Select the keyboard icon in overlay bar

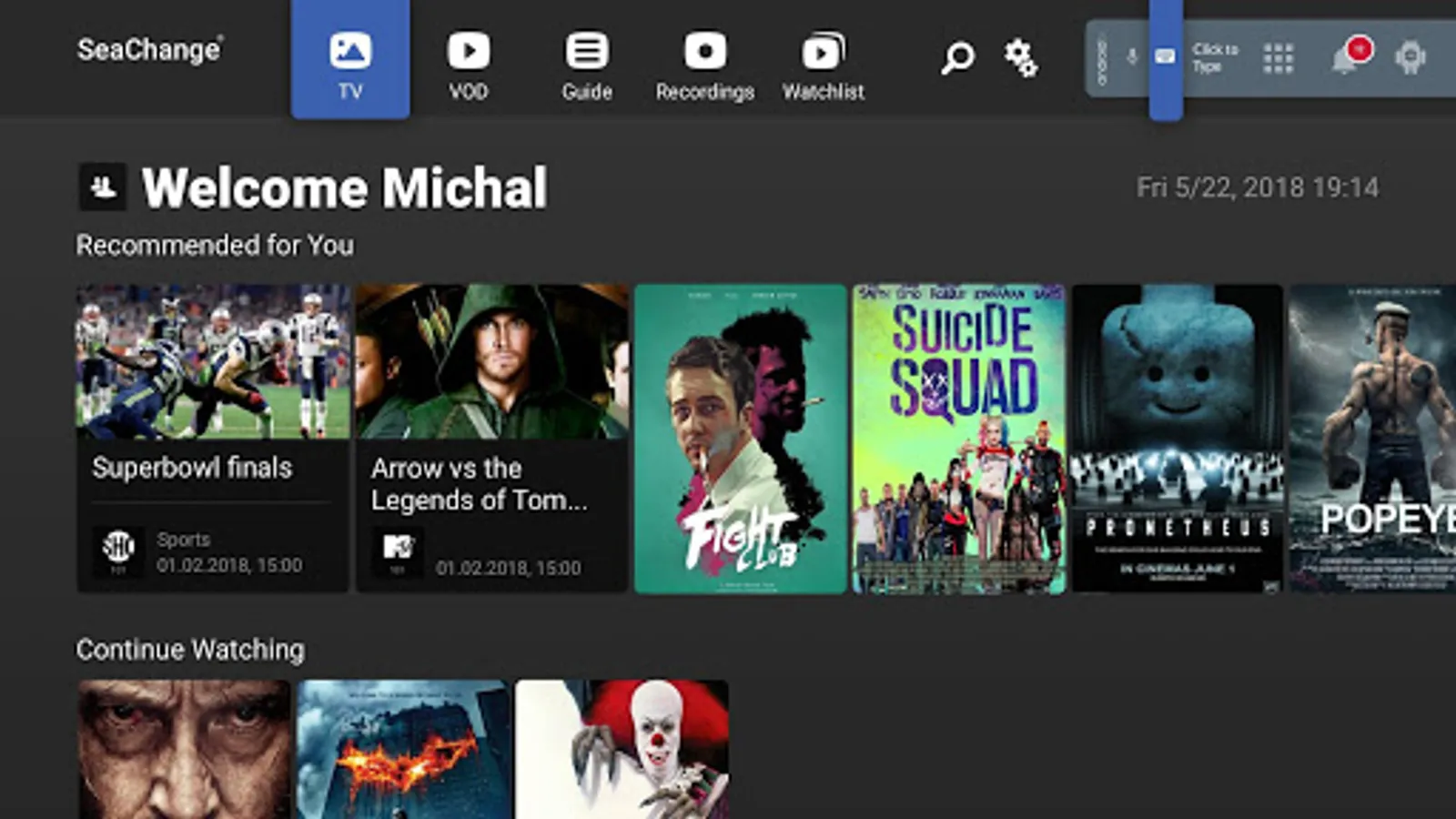point(1165,57)
